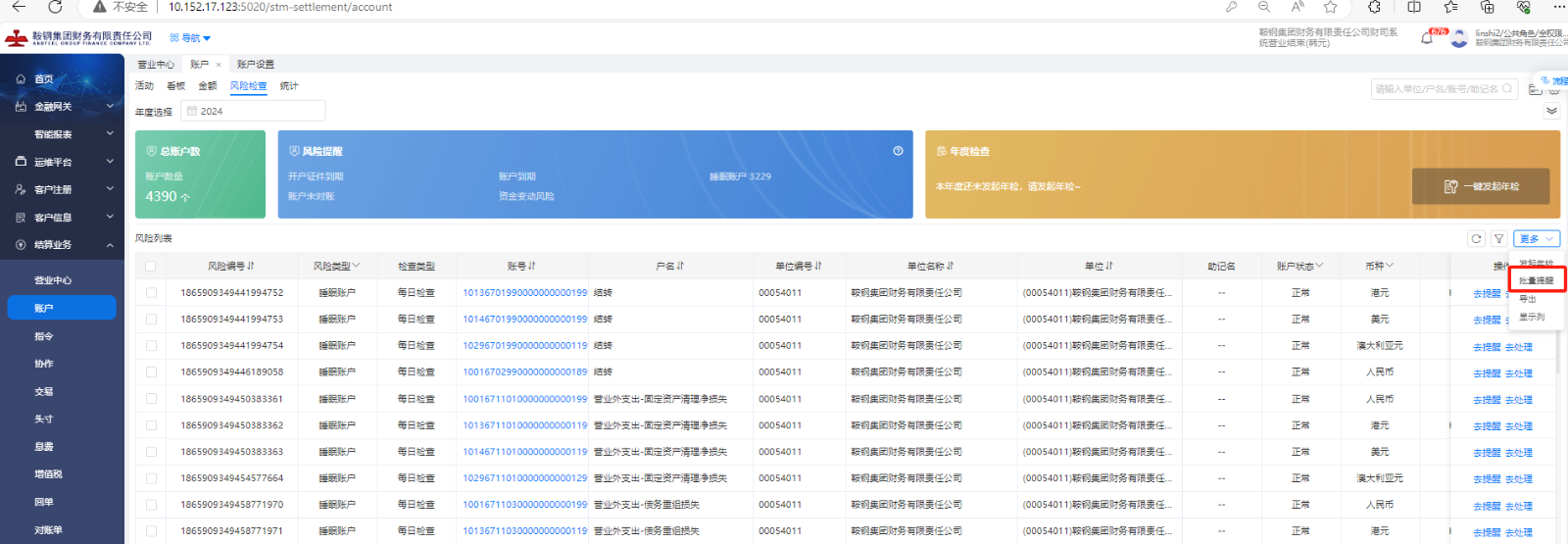
Task: Open account link 10136701990000000000199
Action: 524,293
